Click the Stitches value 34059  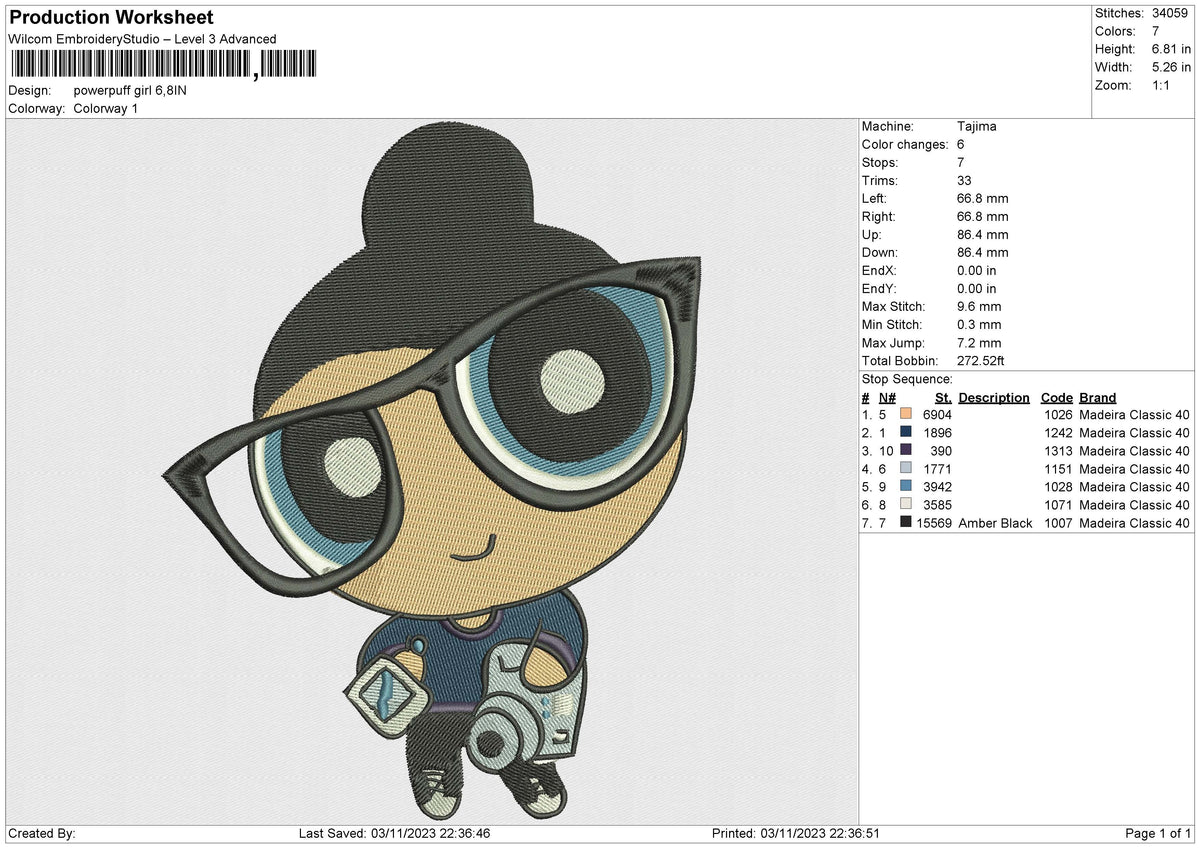1172,14
